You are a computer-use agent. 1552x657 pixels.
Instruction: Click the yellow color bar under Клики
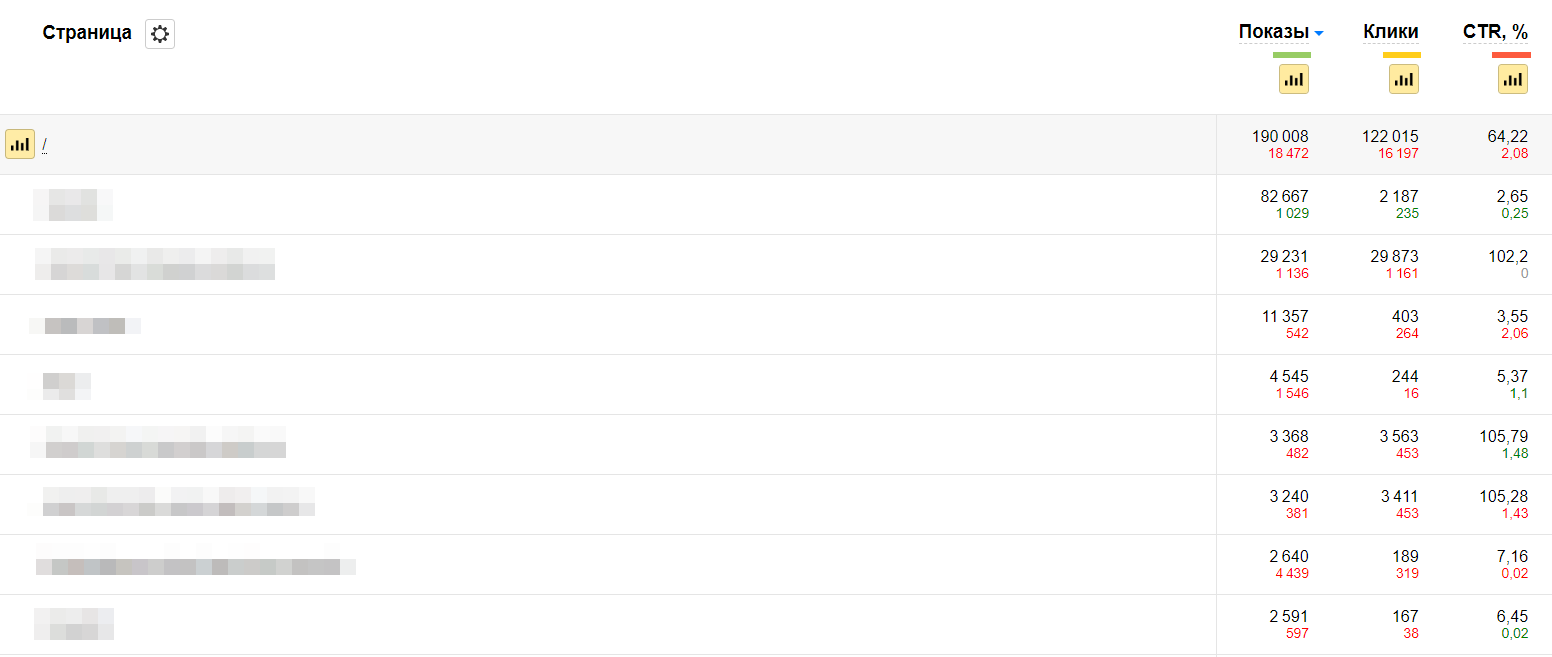point(1401,55)
